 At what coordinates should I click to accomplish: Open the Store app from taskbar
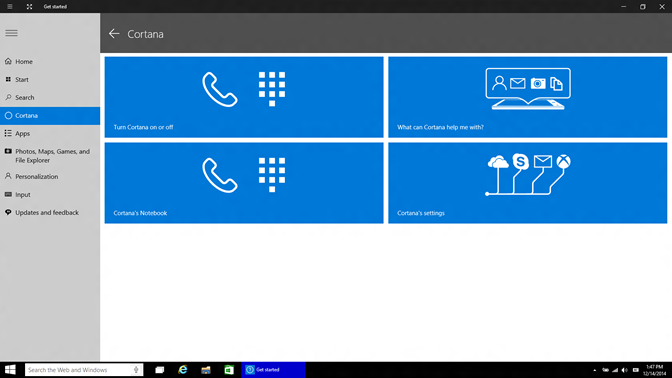[x=229, y=370]
